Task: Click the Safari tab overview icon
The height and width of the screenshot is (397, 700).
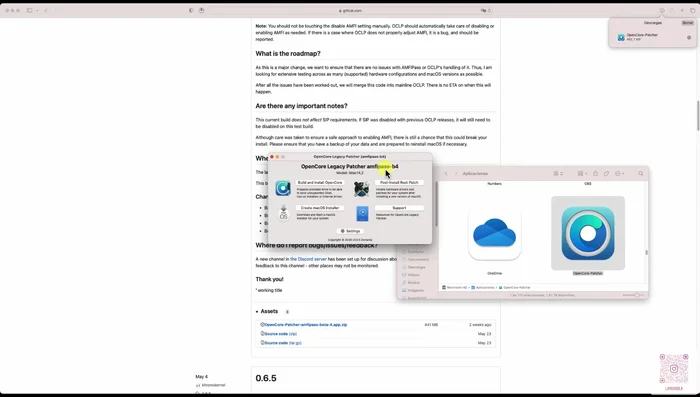Action: 692,10
